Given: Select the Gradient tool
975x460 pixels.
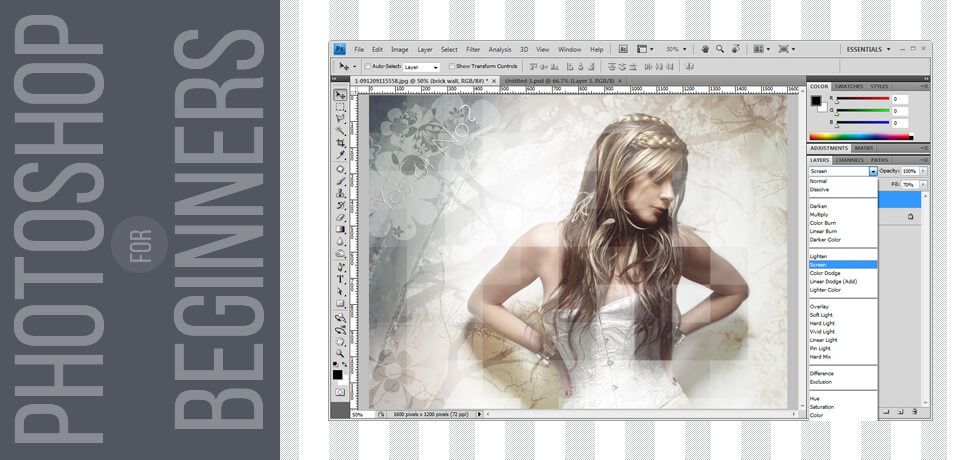Looking at the screenshot, I should pyautogui.click(x=340, y=229).
